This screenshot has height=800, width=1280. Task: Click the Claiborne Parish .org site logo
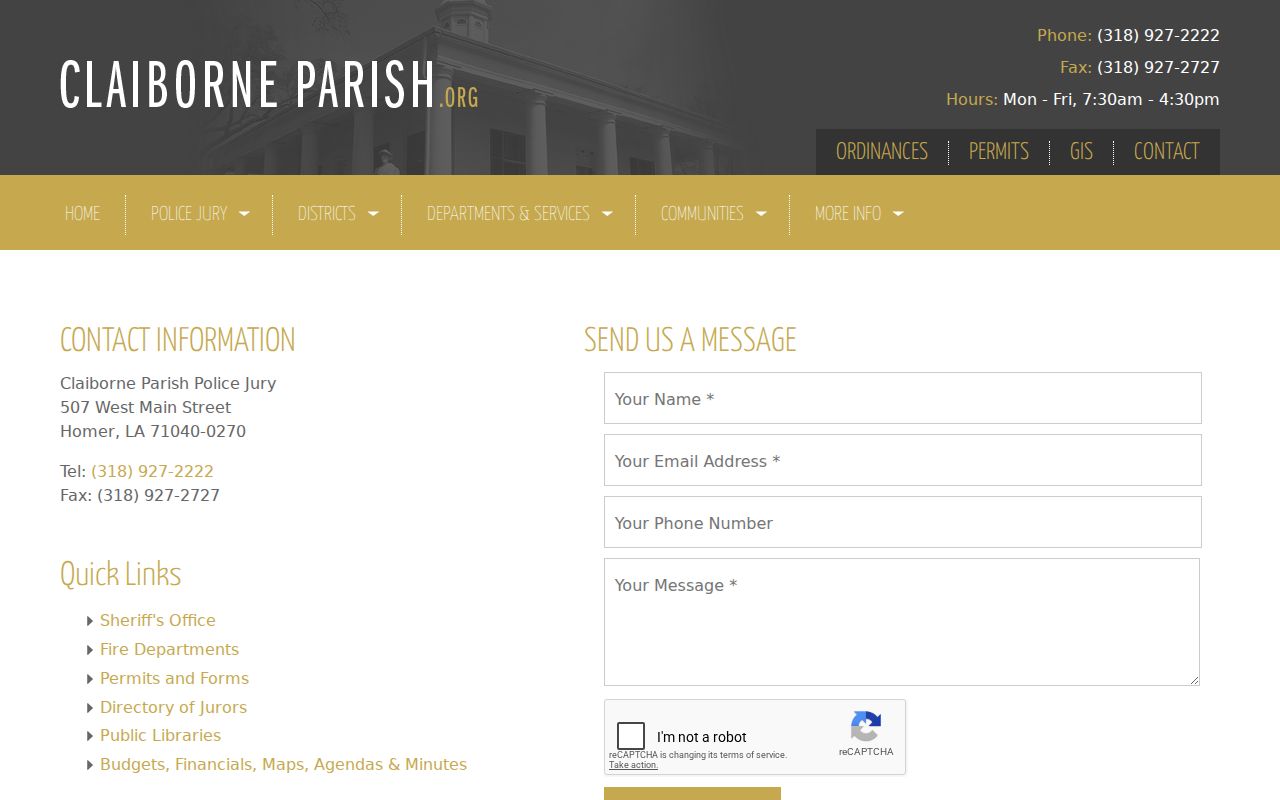pos(269,86)
